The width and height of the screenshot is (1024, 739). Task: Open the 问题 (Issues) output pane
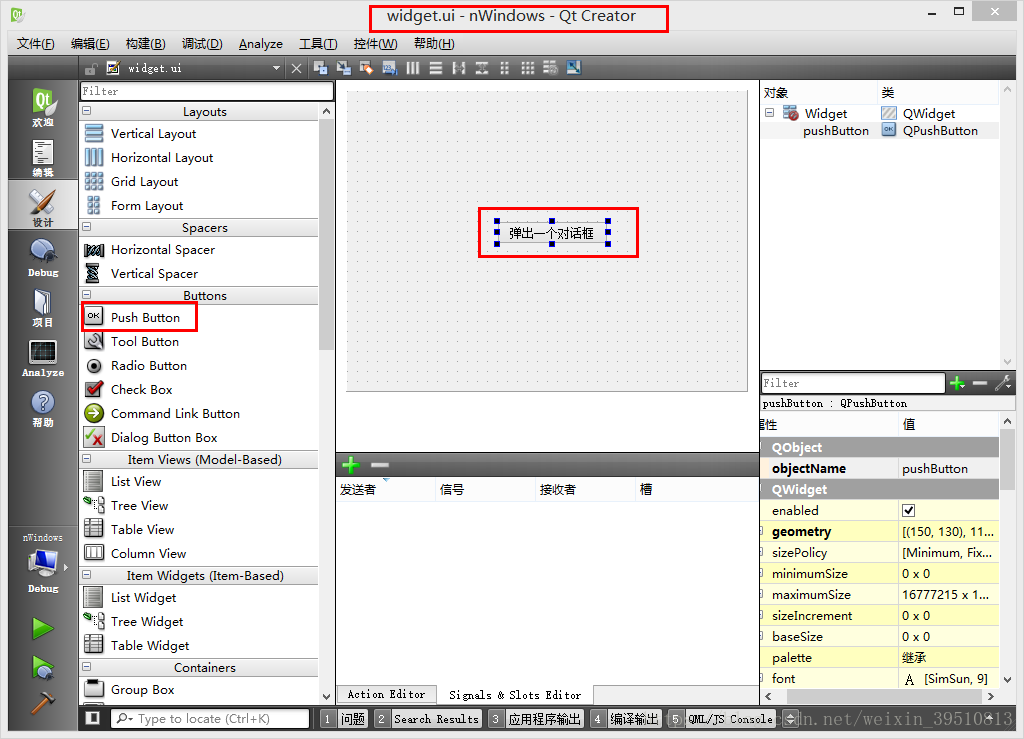(345, 719)
